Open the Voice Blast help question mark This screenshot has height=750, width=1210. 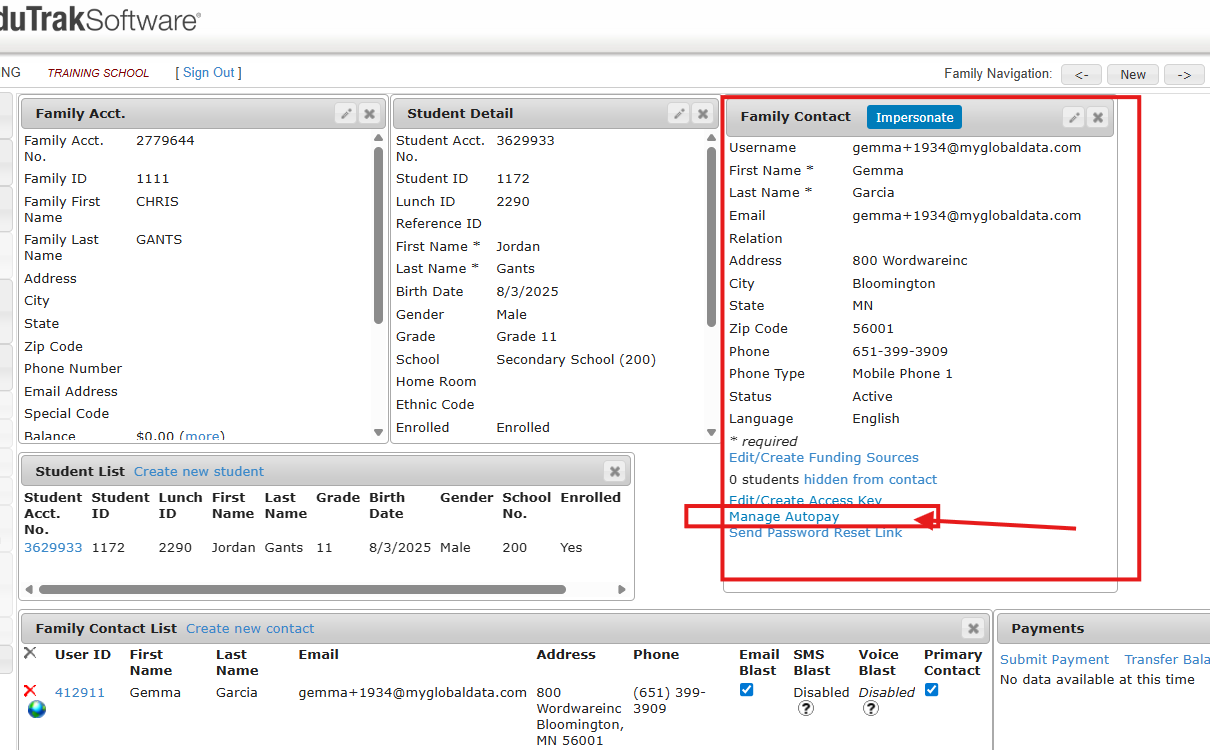(871, 709)
